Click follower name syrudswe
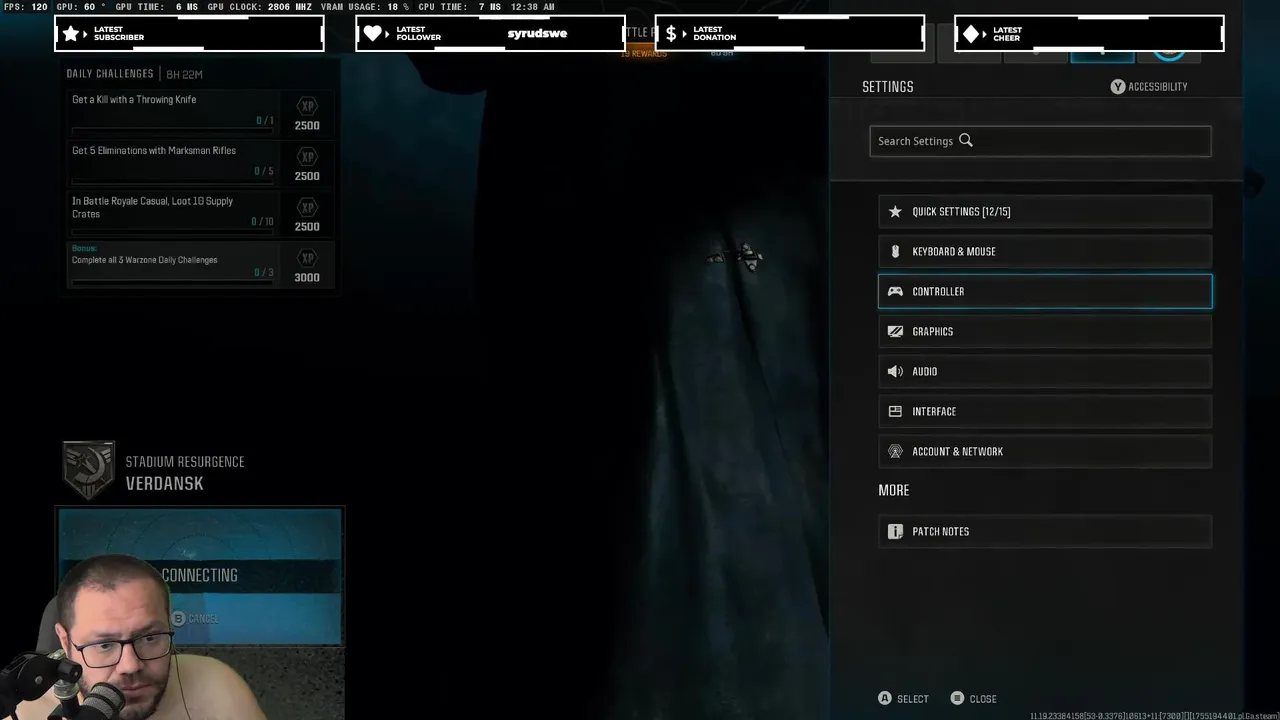The image size is (1280, 720). [x=537, y=33]
